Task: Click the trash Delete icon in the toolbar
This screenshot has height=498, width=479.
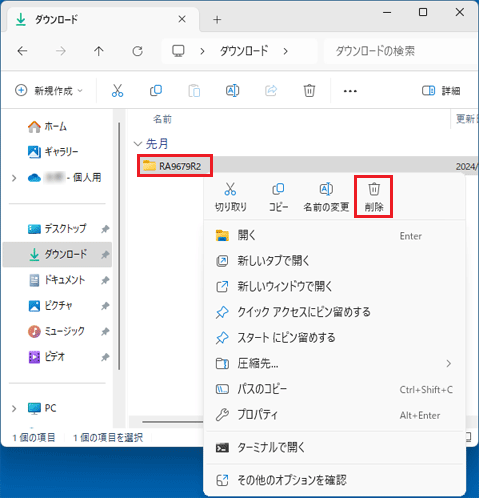Action: (x=309, y=91)
